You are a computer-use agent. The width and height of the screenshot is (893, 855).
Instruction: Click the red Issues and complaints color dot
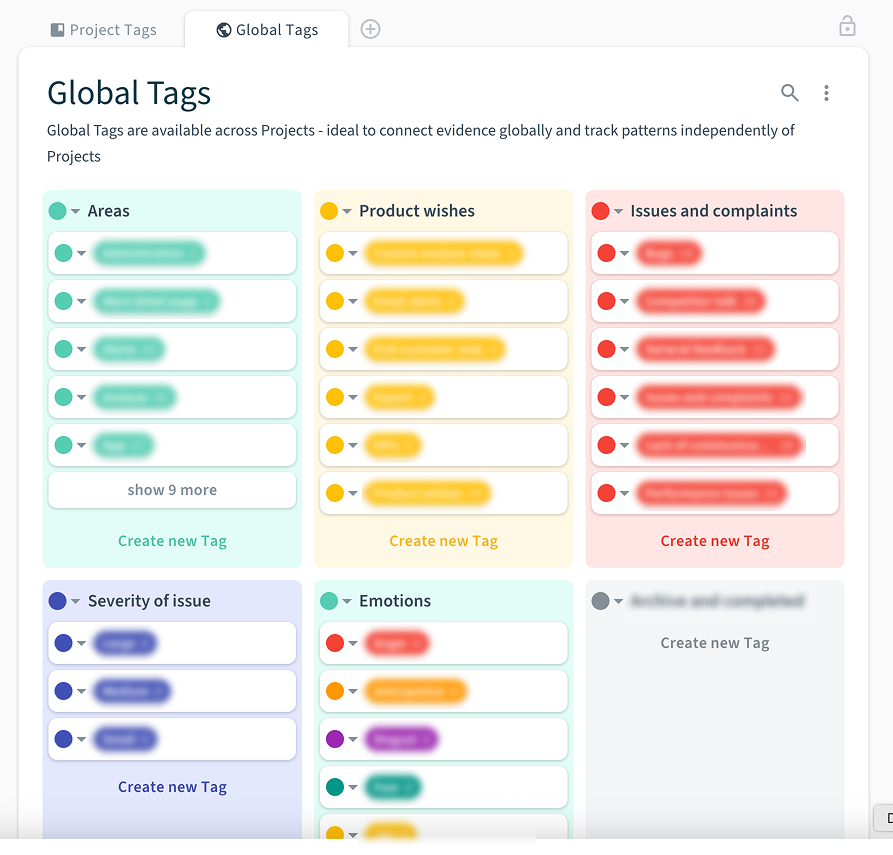tap(600, 211)
